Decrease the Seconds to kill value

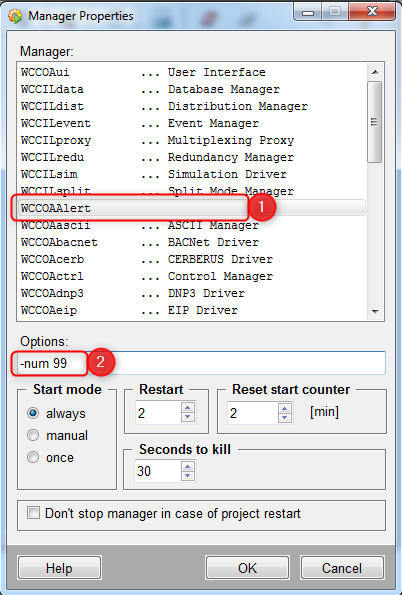[188, 475]
